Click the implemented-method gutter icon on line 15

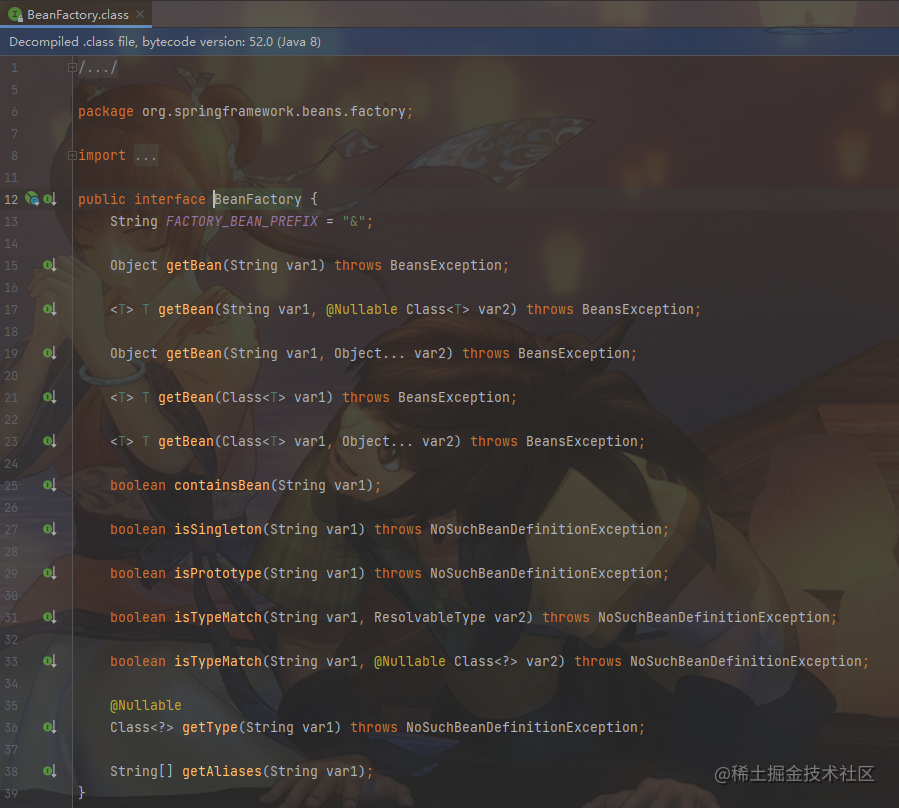pyautogui.click(x=50, y=265)
